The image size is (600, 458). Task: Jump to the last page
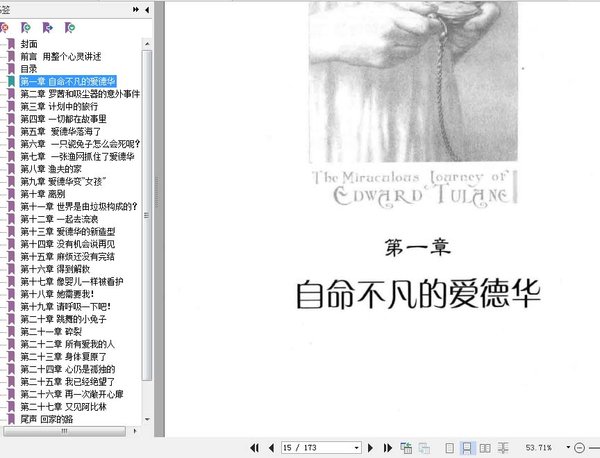(x=387, y=448)
